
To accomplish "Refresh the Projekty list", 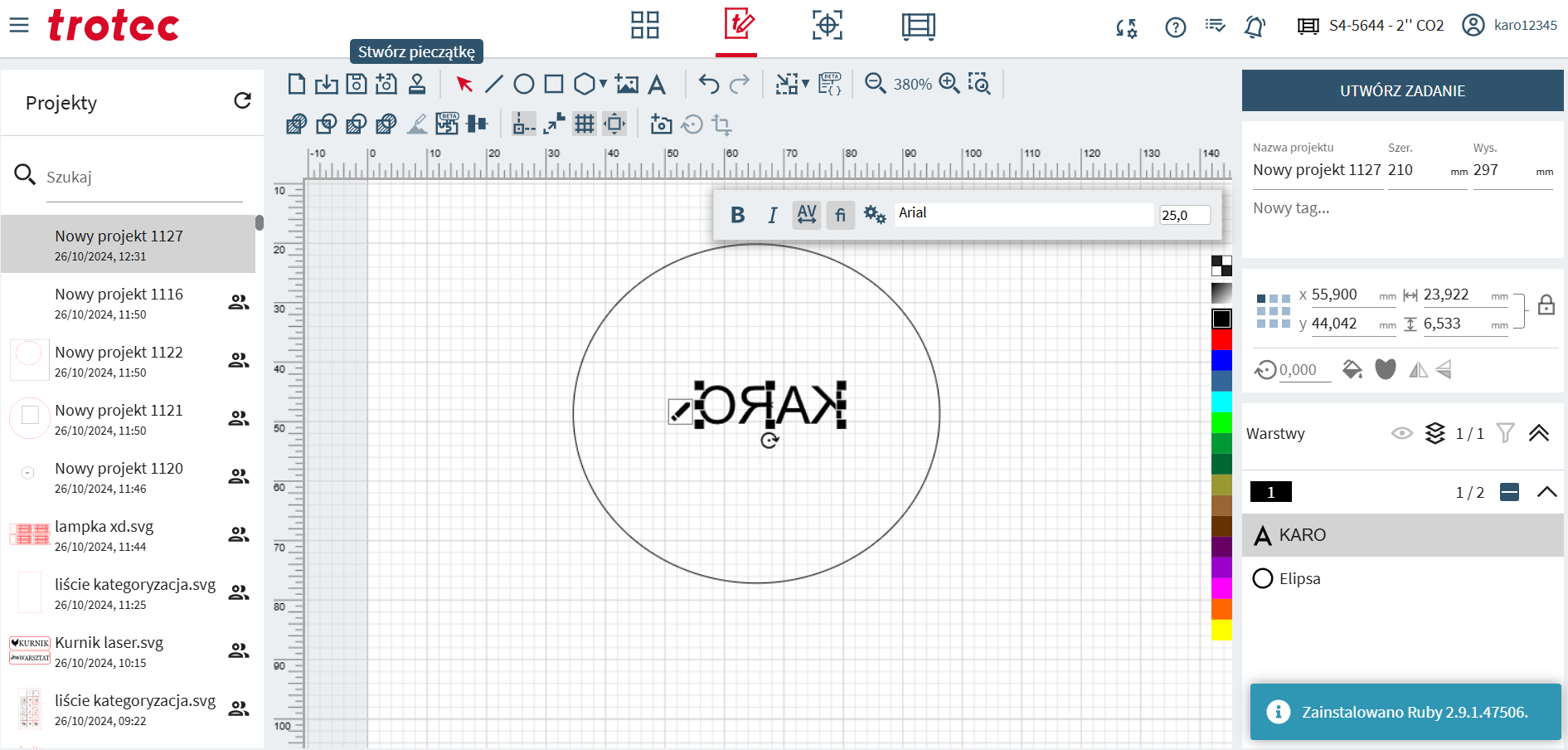I will pyautogui.click(x=242, y=101).
